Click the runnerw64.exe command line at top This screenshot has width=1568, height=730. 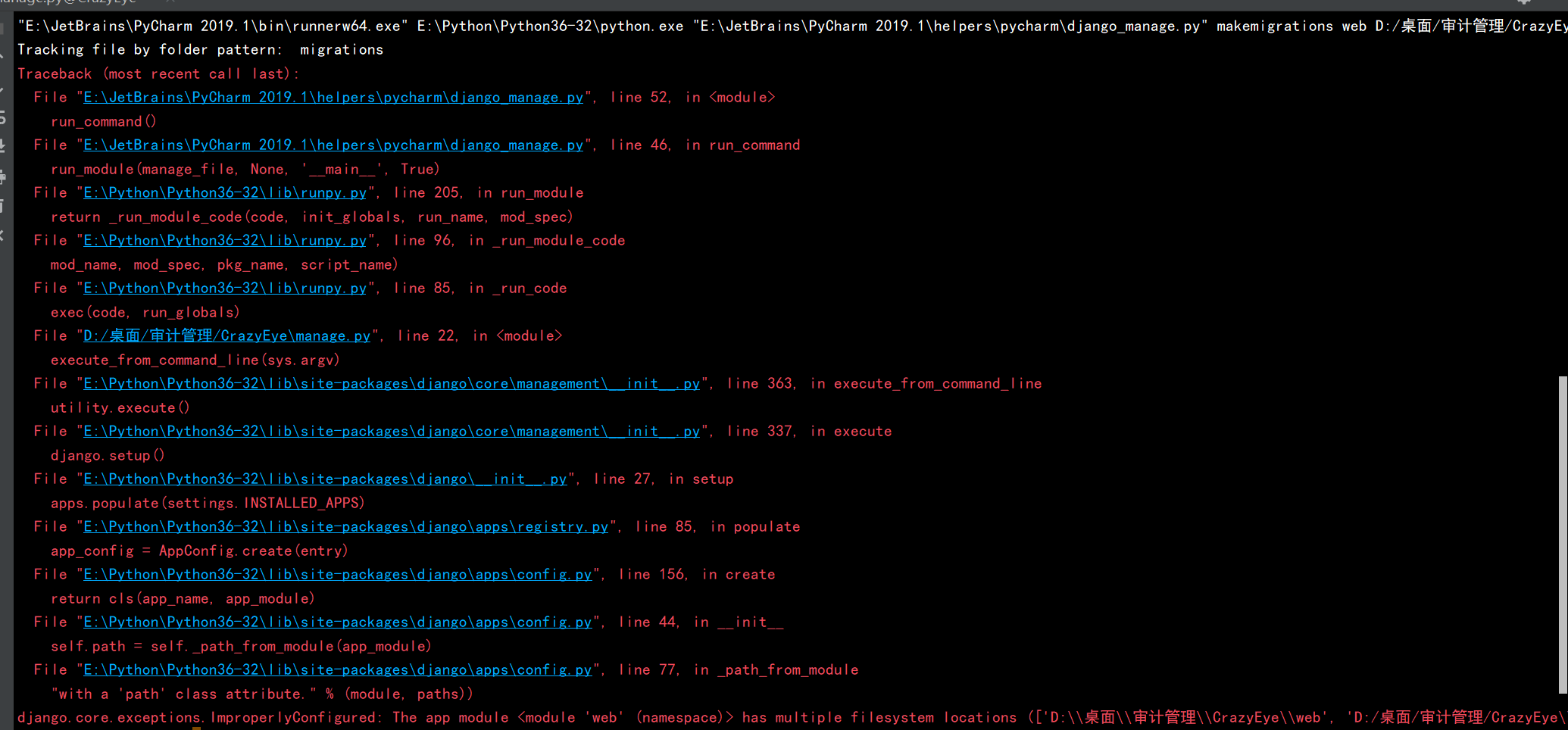tap(792, 27)
